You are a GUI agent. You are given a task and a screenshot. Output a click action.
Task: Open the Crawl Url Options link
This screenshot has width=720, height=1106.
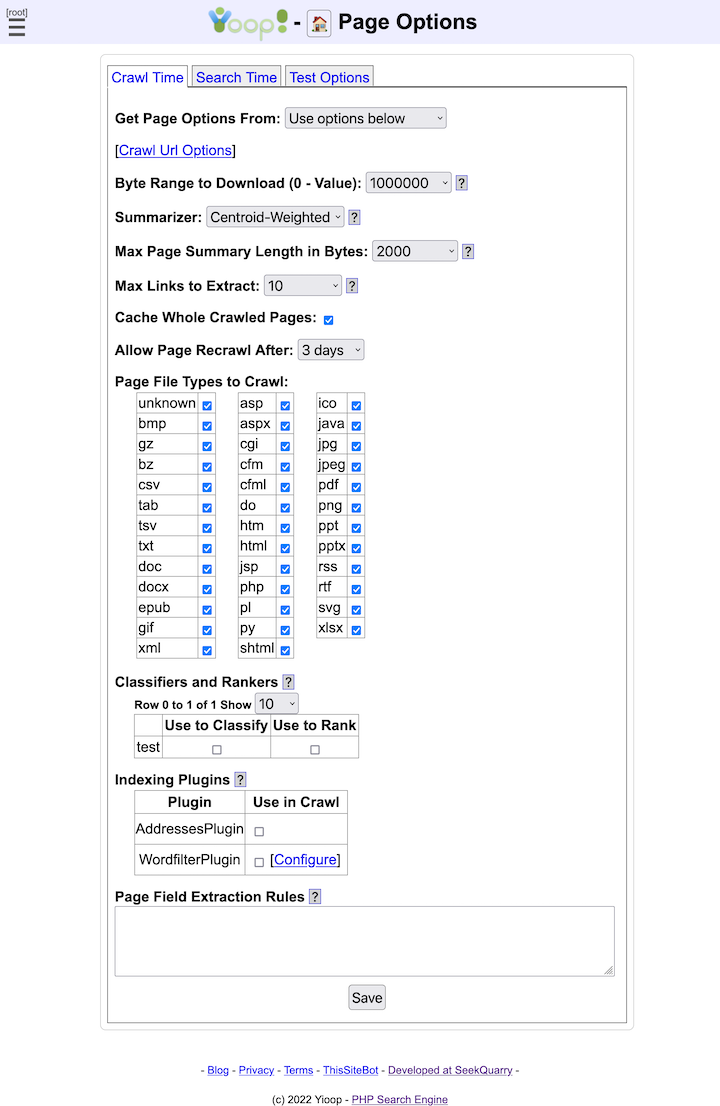[x=175, y=150]
